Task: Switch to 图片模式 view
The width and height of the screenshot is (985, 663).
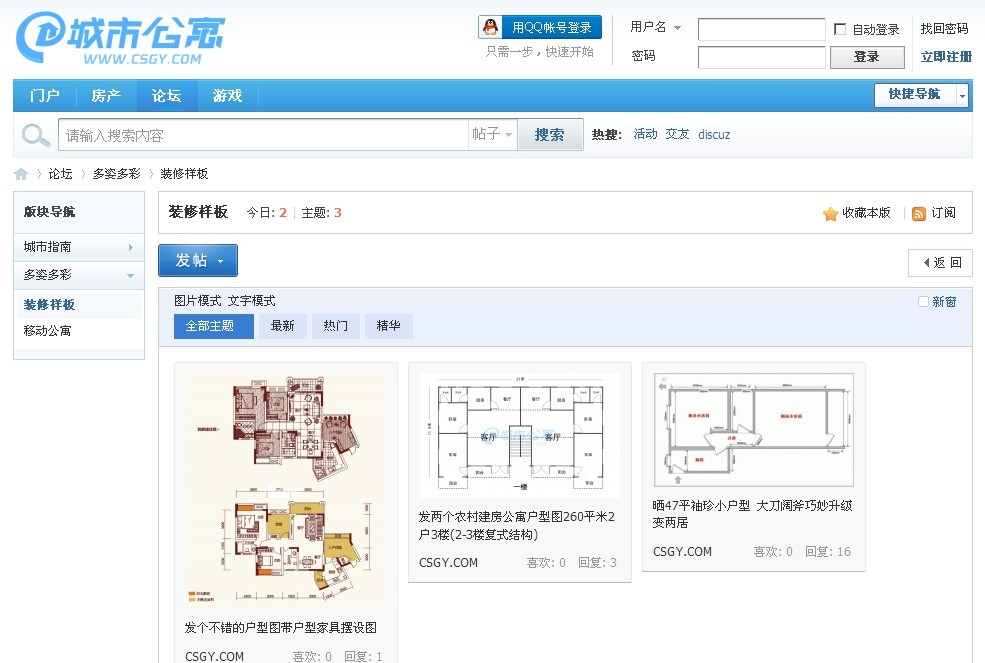Action: tap(198, 301)
